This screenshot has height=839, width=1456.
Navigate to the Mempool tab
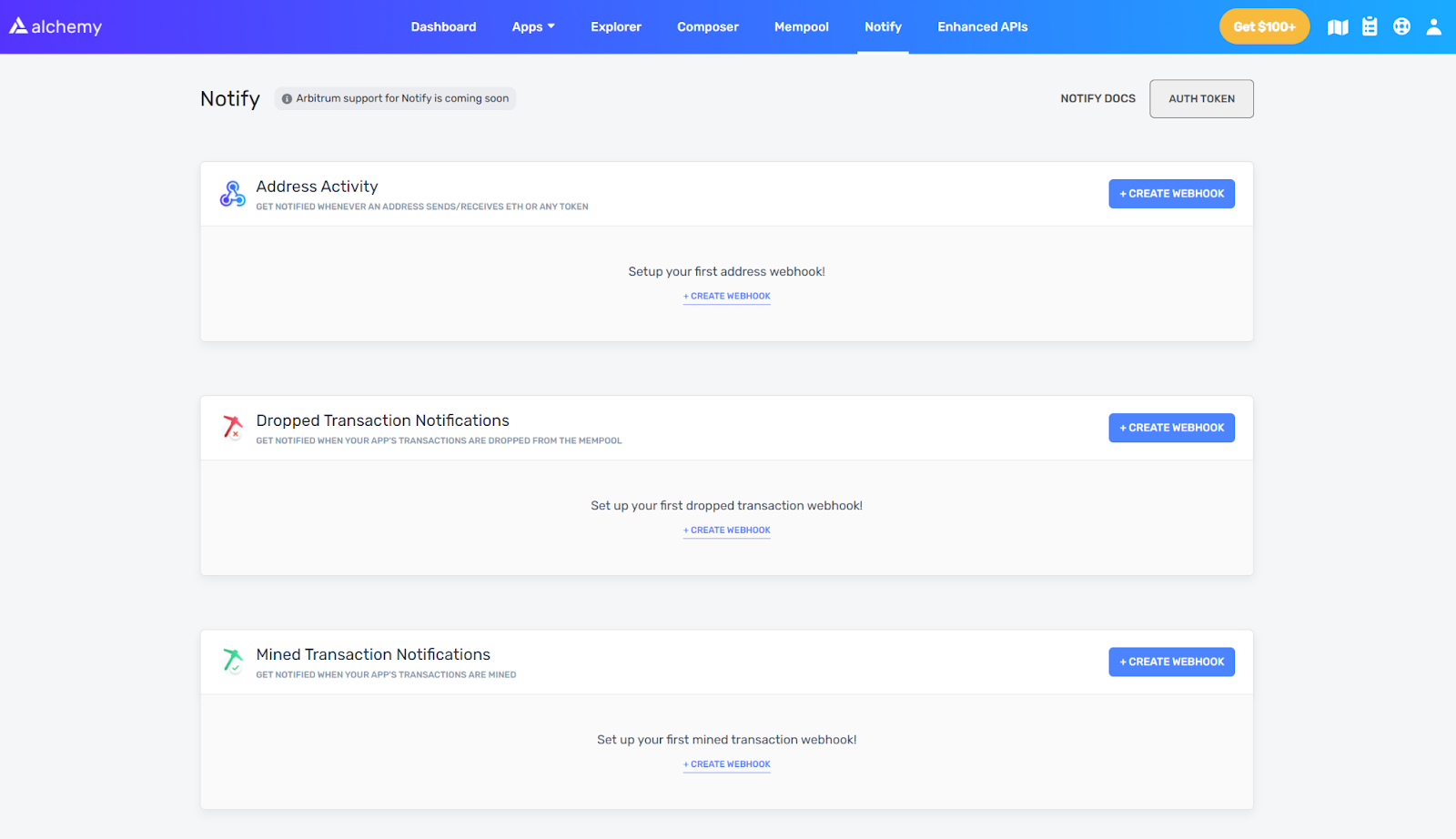point(801,27)
